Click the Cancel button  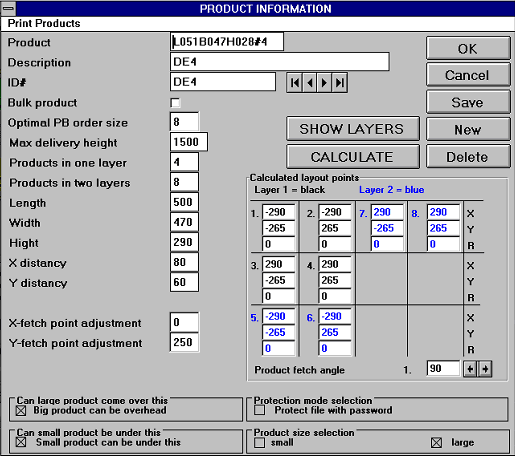[x=468, y=75]
